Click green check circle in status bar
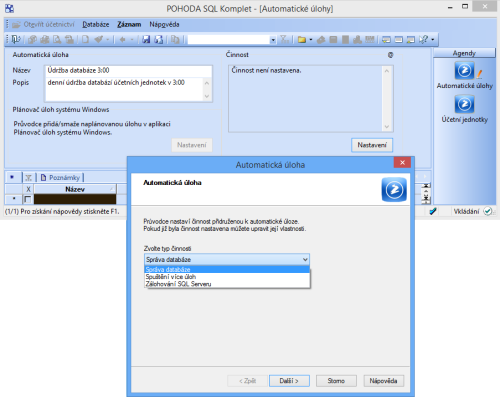Image resolution: width=500 pixels, height=397 pixels. (488, 211)
